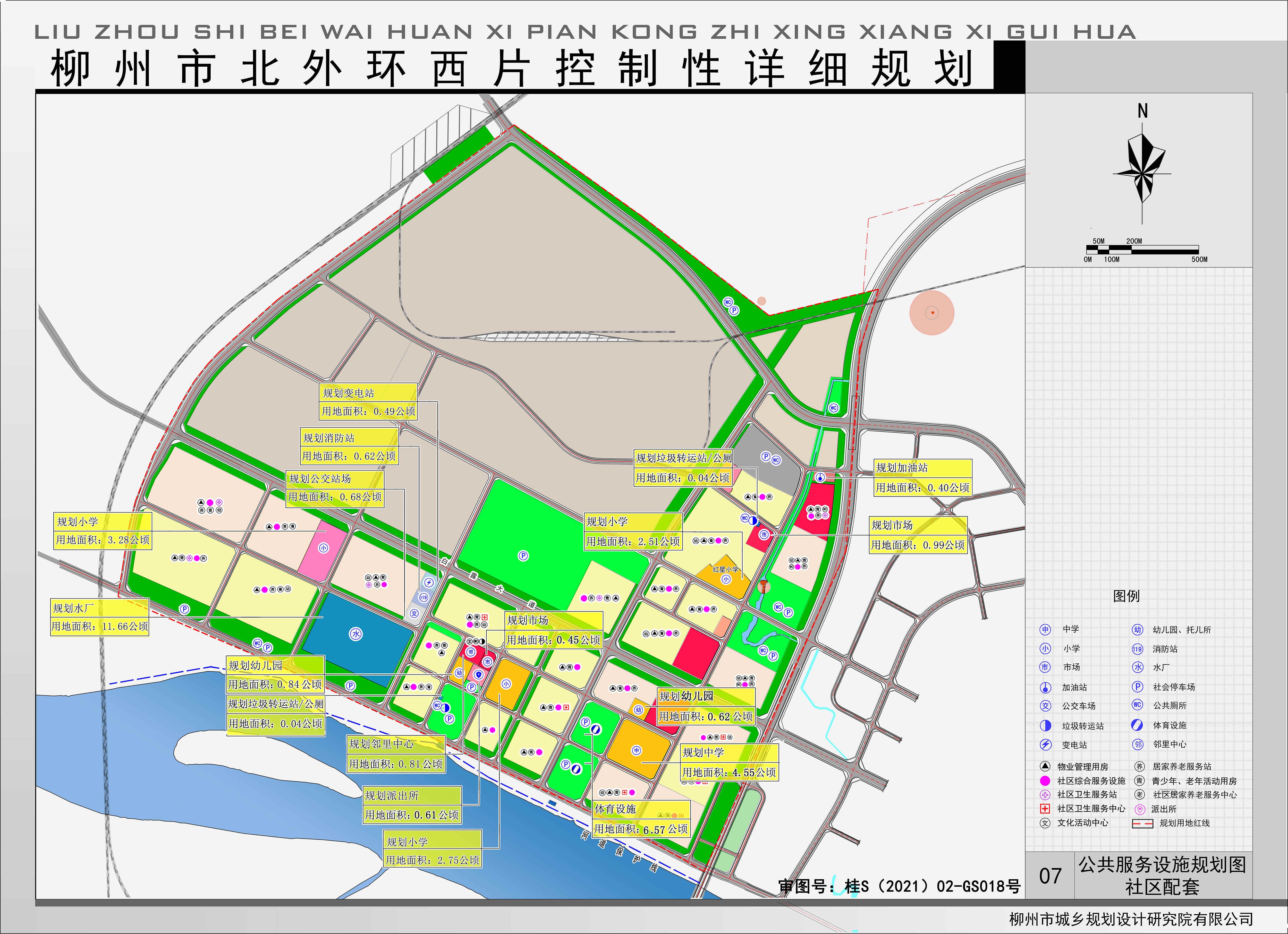Click the 体育设施 callout label

(616, 809)
